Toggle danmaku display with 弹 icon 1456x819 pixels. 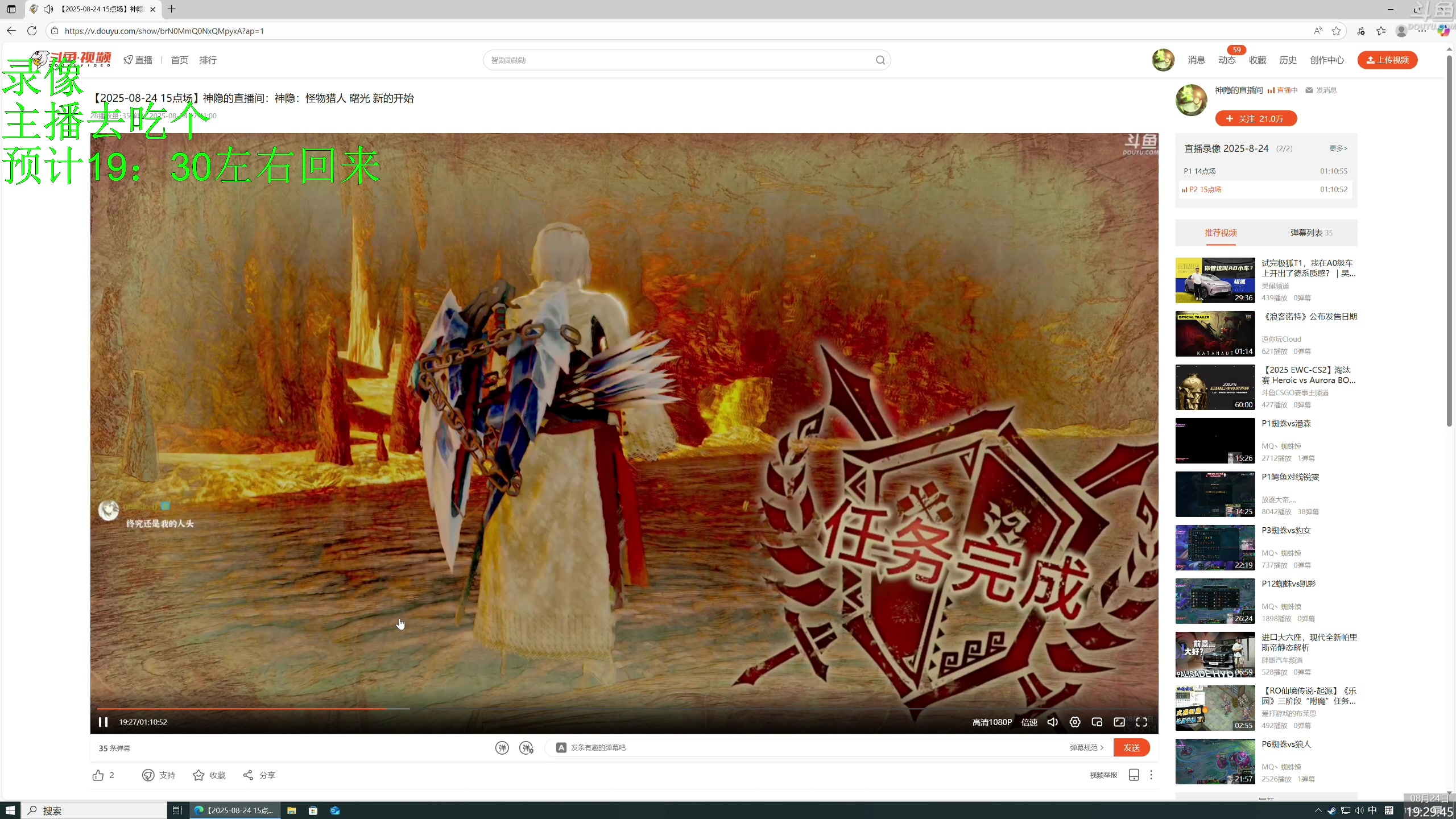(502, 748)
